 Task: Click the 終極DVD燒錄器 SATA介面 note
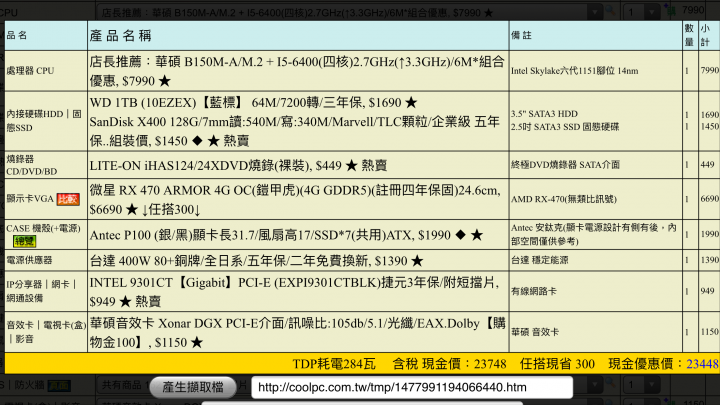565,165
